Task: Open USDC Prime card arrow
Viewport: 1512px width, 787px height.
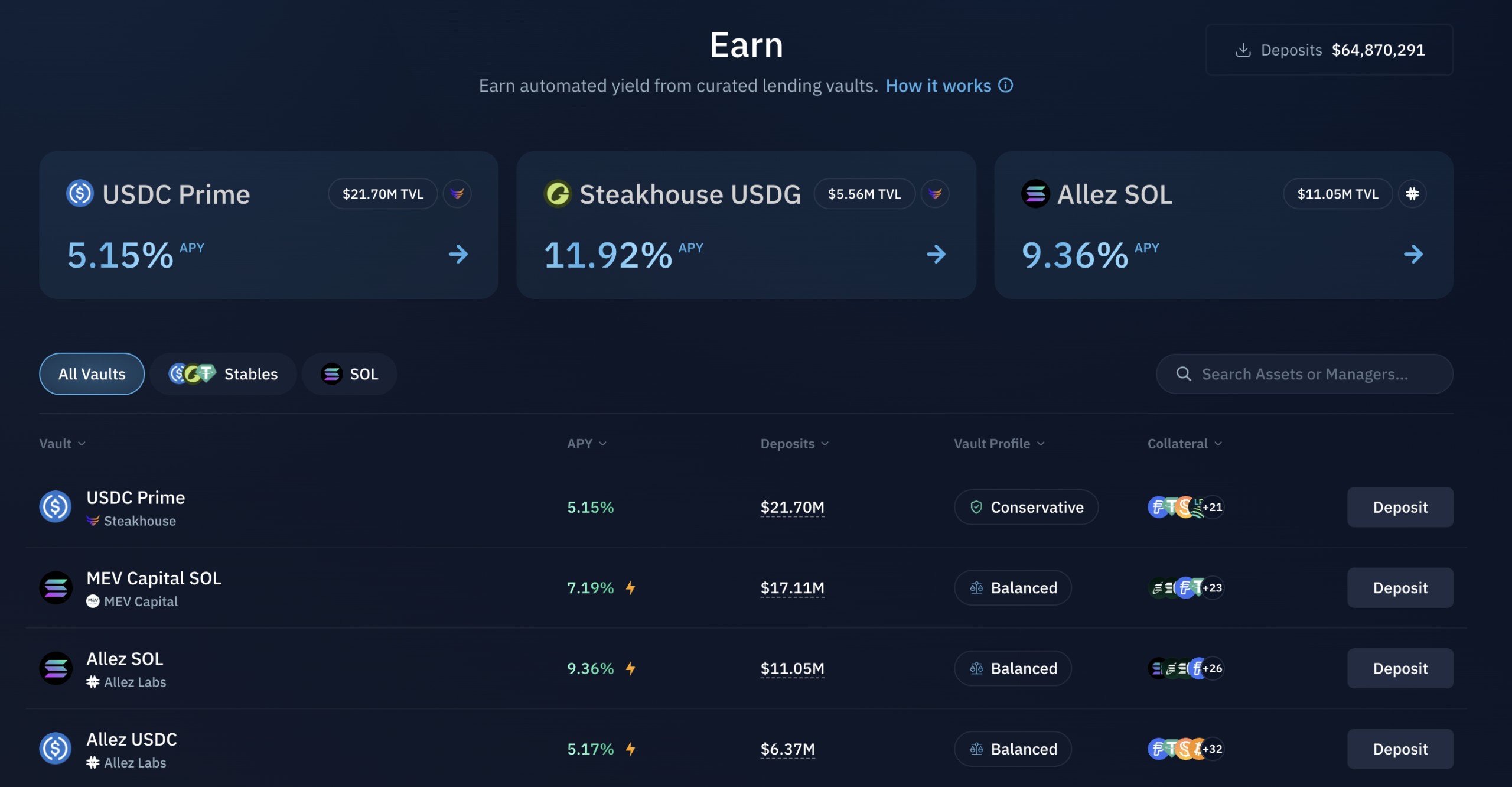Action: pyautogui.click(x=458, y=255)
